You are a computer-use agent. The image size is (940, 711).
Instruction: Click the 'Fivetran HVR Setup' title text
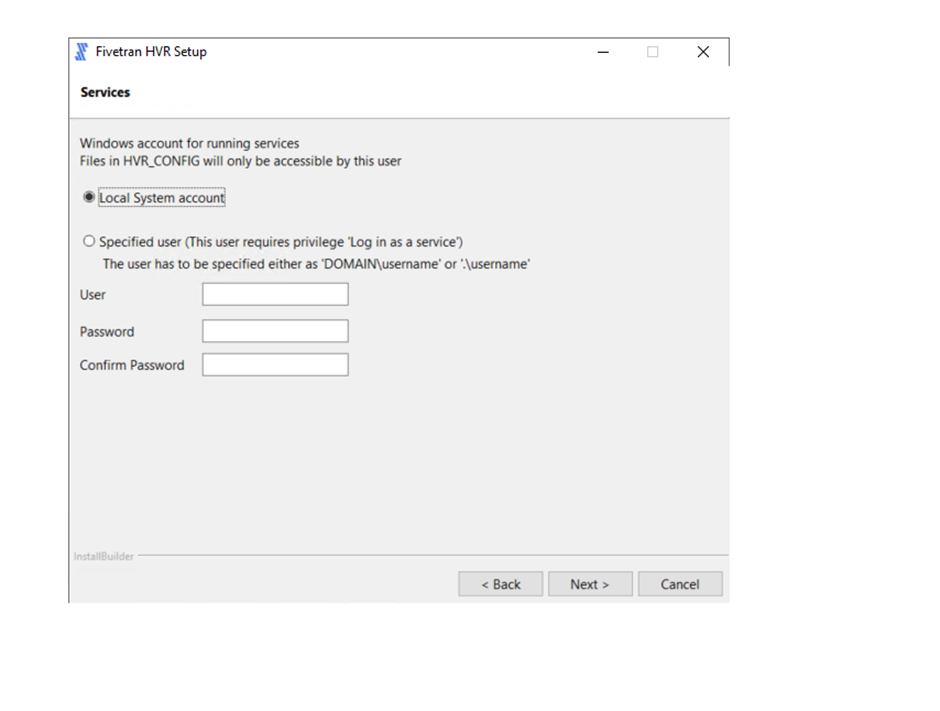click(x=151, y=52)
